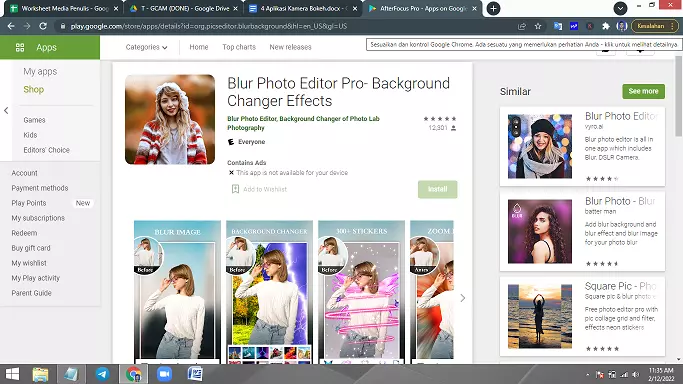This screenshot has width=683, height=384.
Task: Open Top charts section
Action: tap(239, 47)
